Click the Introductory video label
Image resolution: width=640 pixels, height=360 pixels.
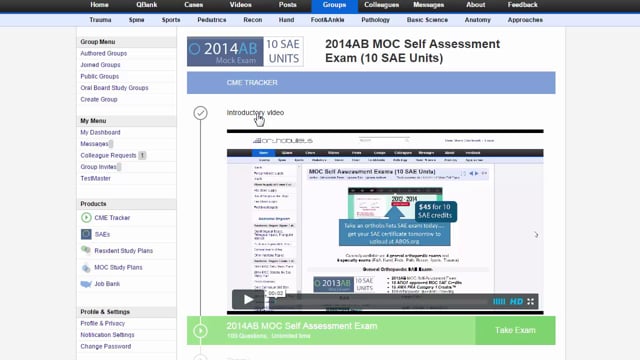click(255, 113)
